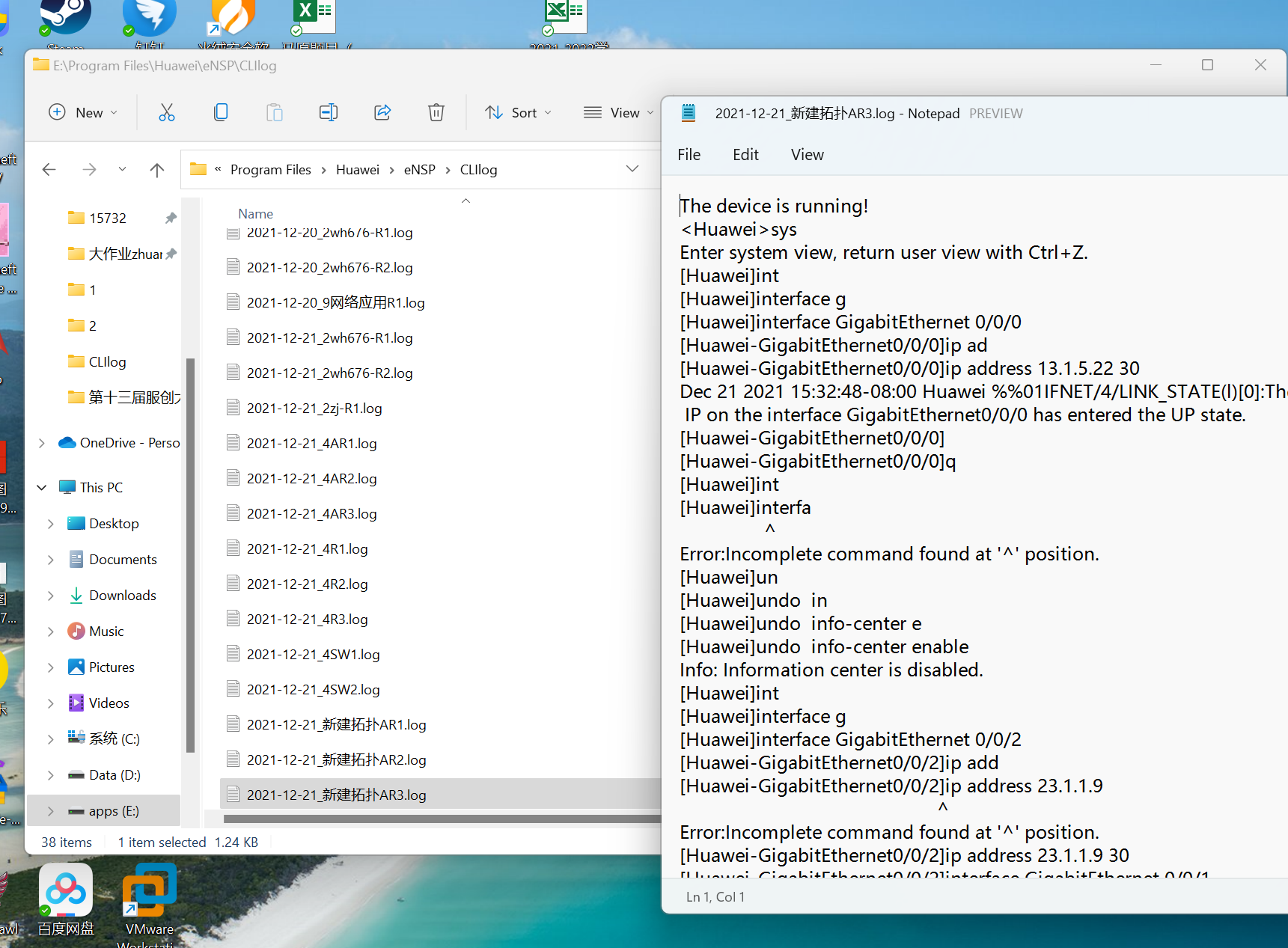Click the Copy icon in Explorer toolbar
The width and height of the screenshot is (1288, 948).
[x=220, y=112]
